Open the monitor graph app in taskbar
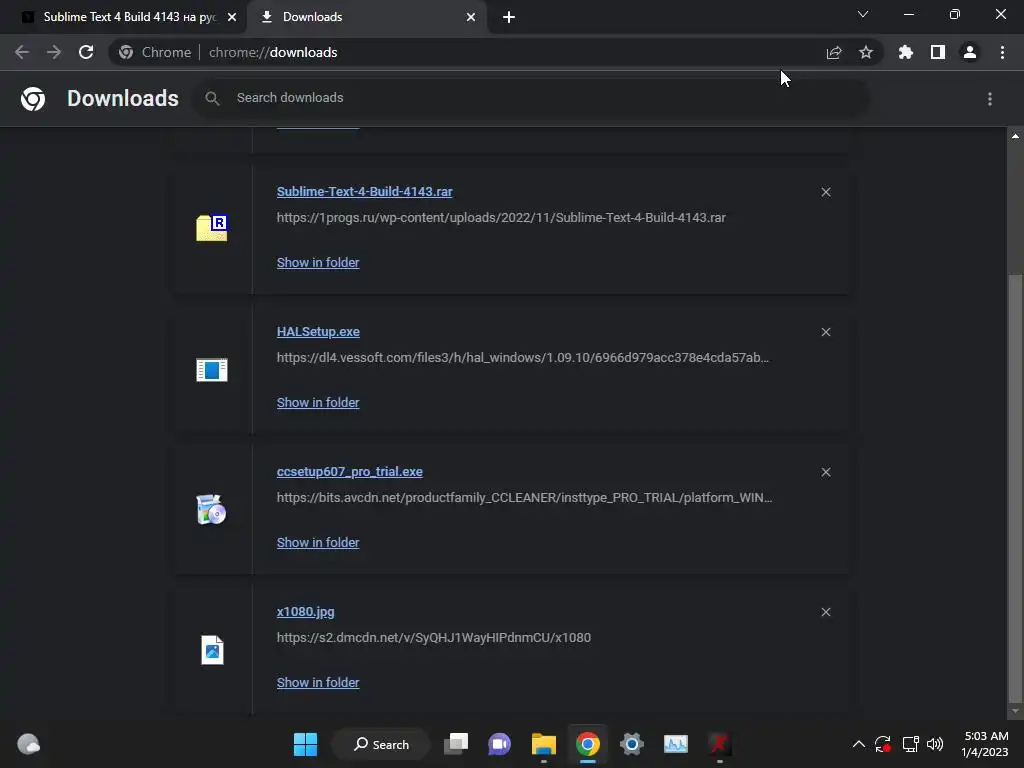Viewport: 1024px width, 768px height. [676, 744]
